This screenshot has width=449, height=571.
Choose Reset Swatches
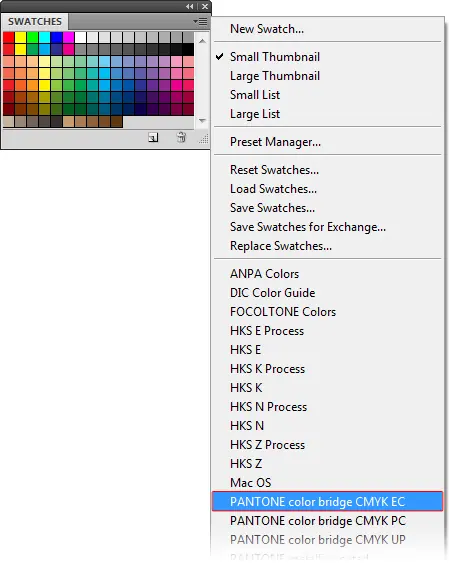point(274,170)
